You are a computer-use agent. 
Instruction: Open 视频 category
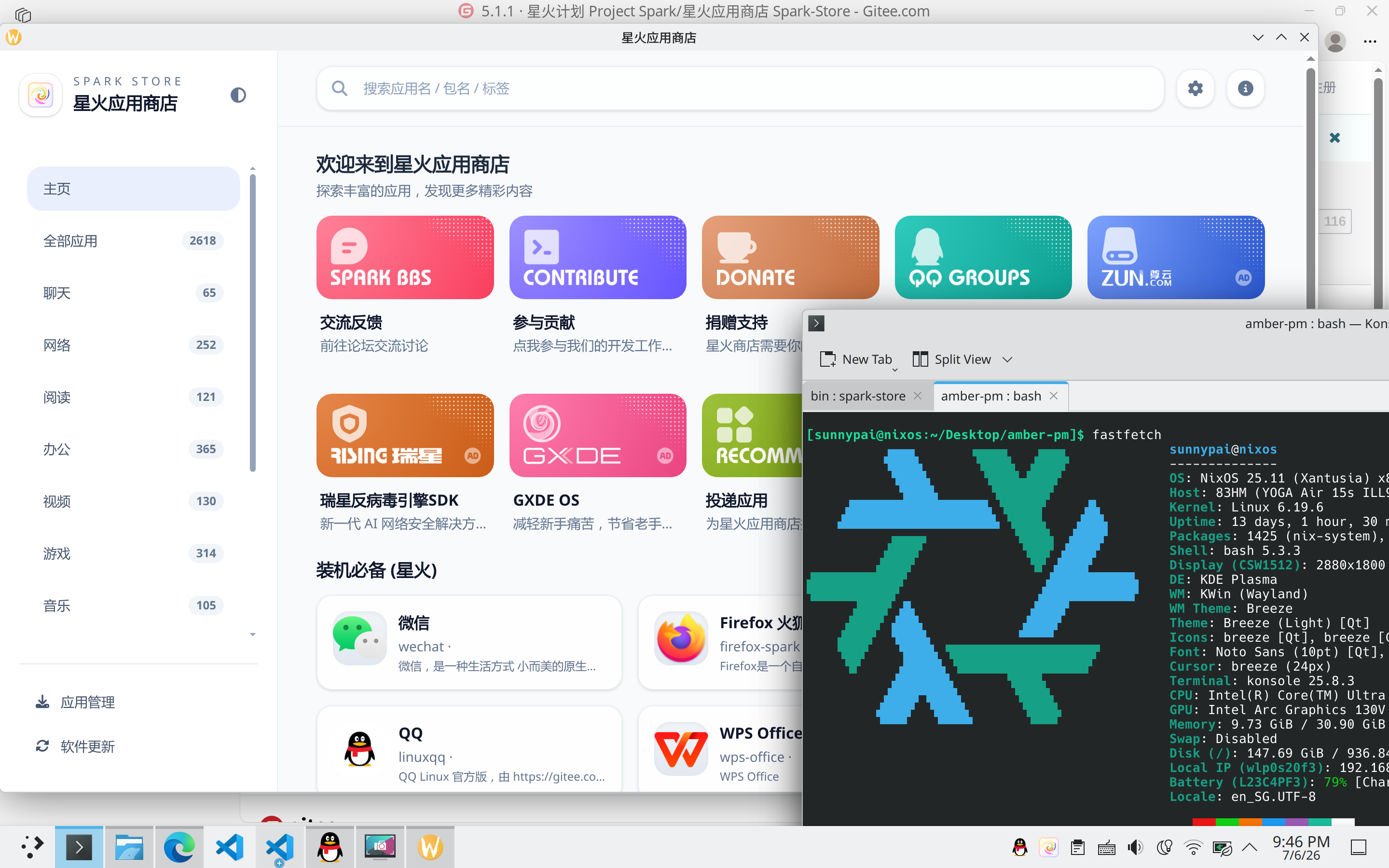(133, 501)
